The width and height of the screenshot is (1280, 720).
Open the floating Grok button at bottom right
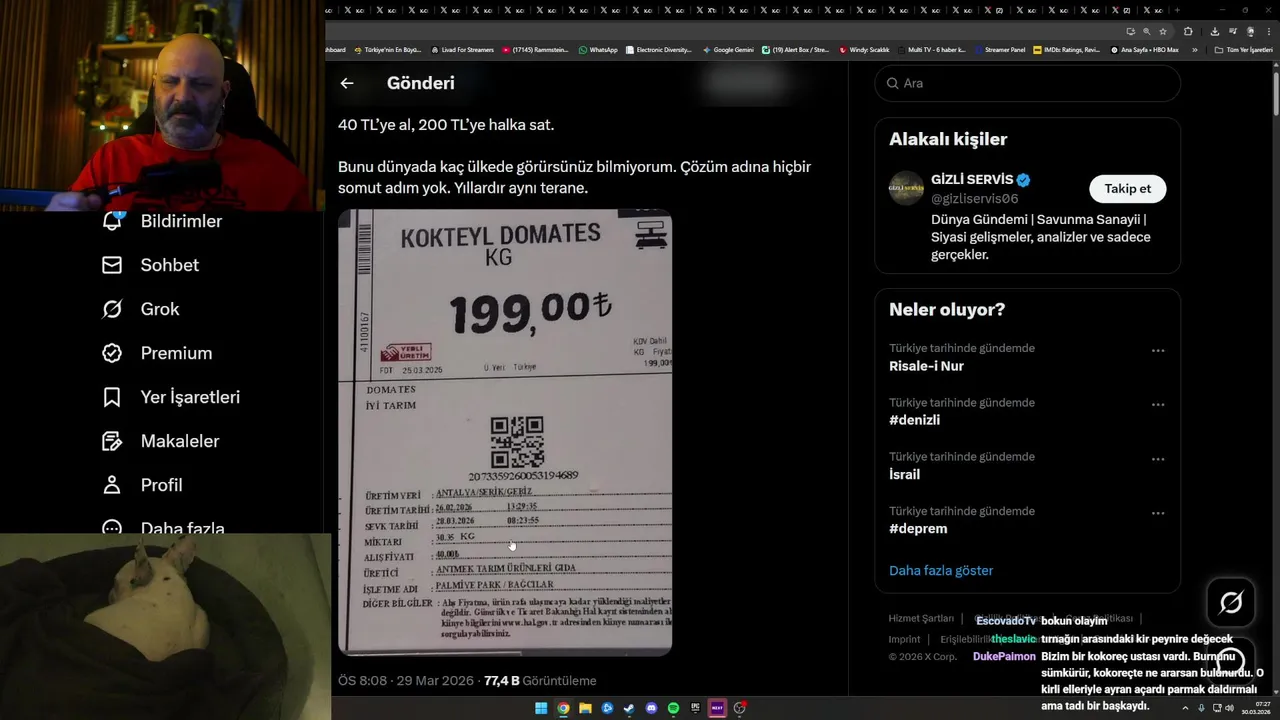pos(1231,602)
